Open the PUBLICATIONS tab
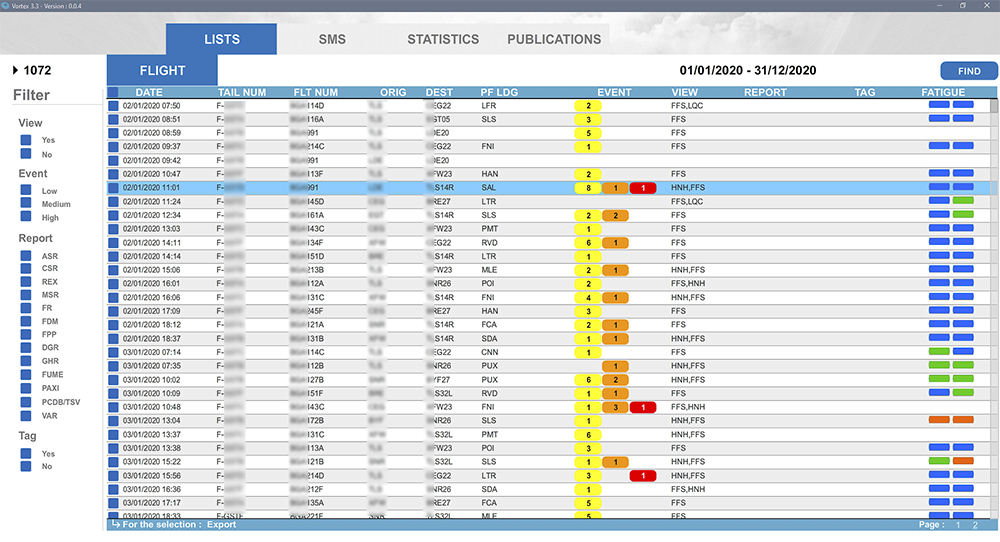 (x=554, y=40)
